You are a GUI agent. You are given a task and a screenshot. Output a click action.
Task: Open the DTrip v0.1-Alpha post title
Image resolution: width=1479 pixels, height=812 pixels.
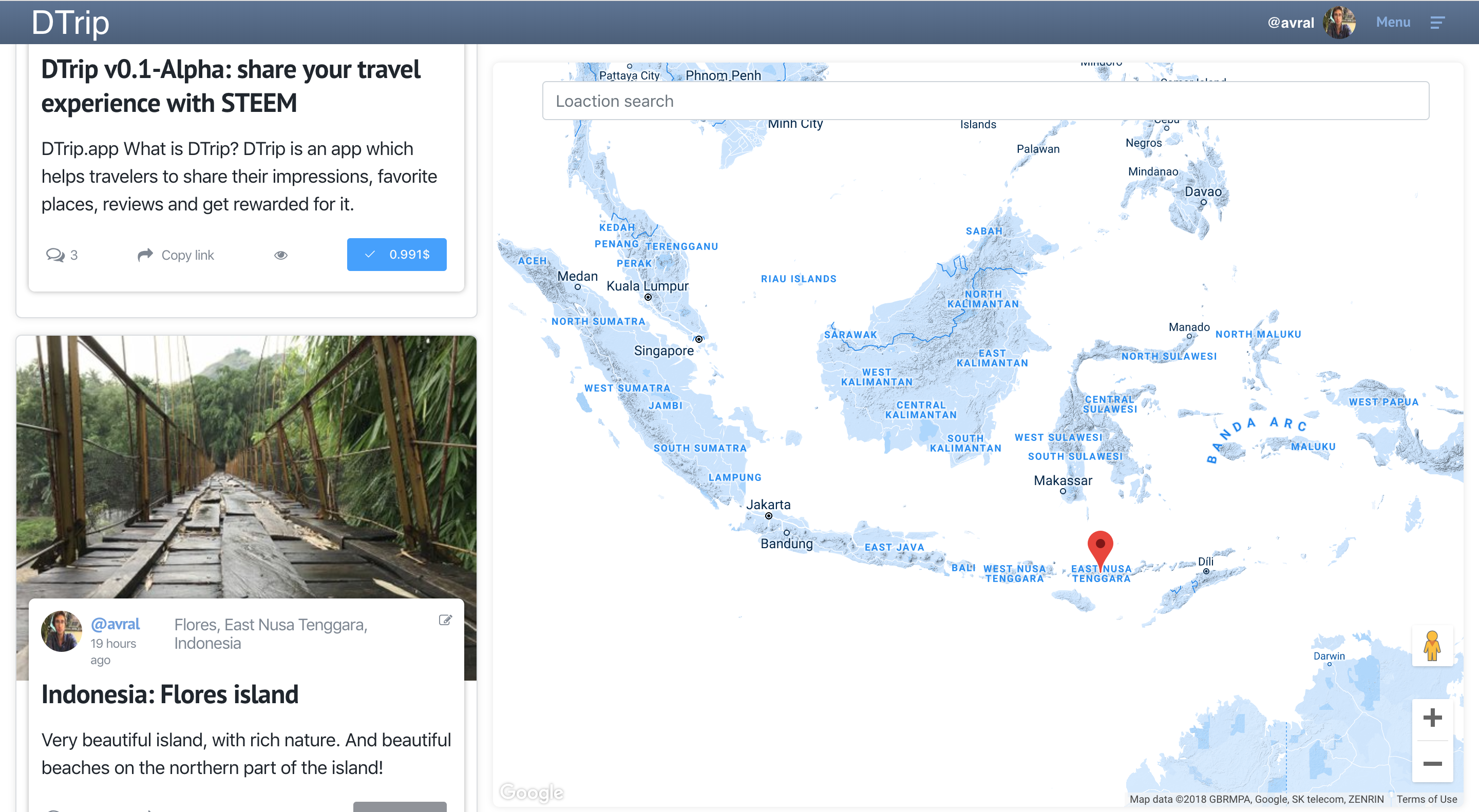231,86
